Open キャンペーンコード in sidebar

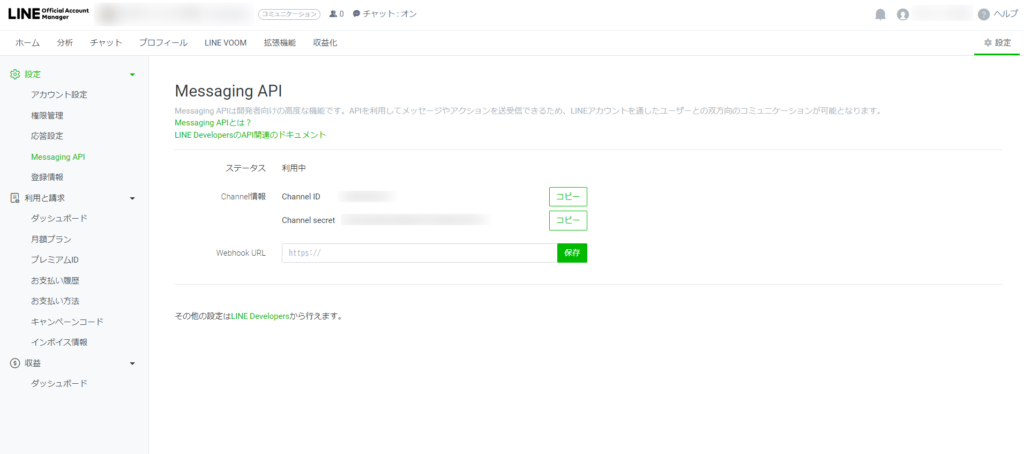pyautogui.click(x=67, y=322)
